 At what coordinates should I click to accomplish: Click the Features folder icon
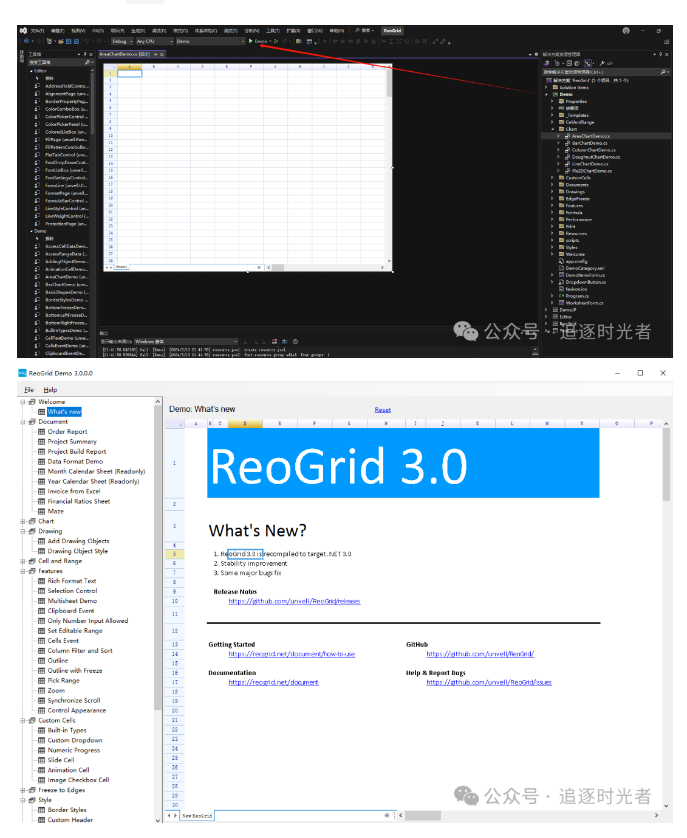[x=32, y=571]
